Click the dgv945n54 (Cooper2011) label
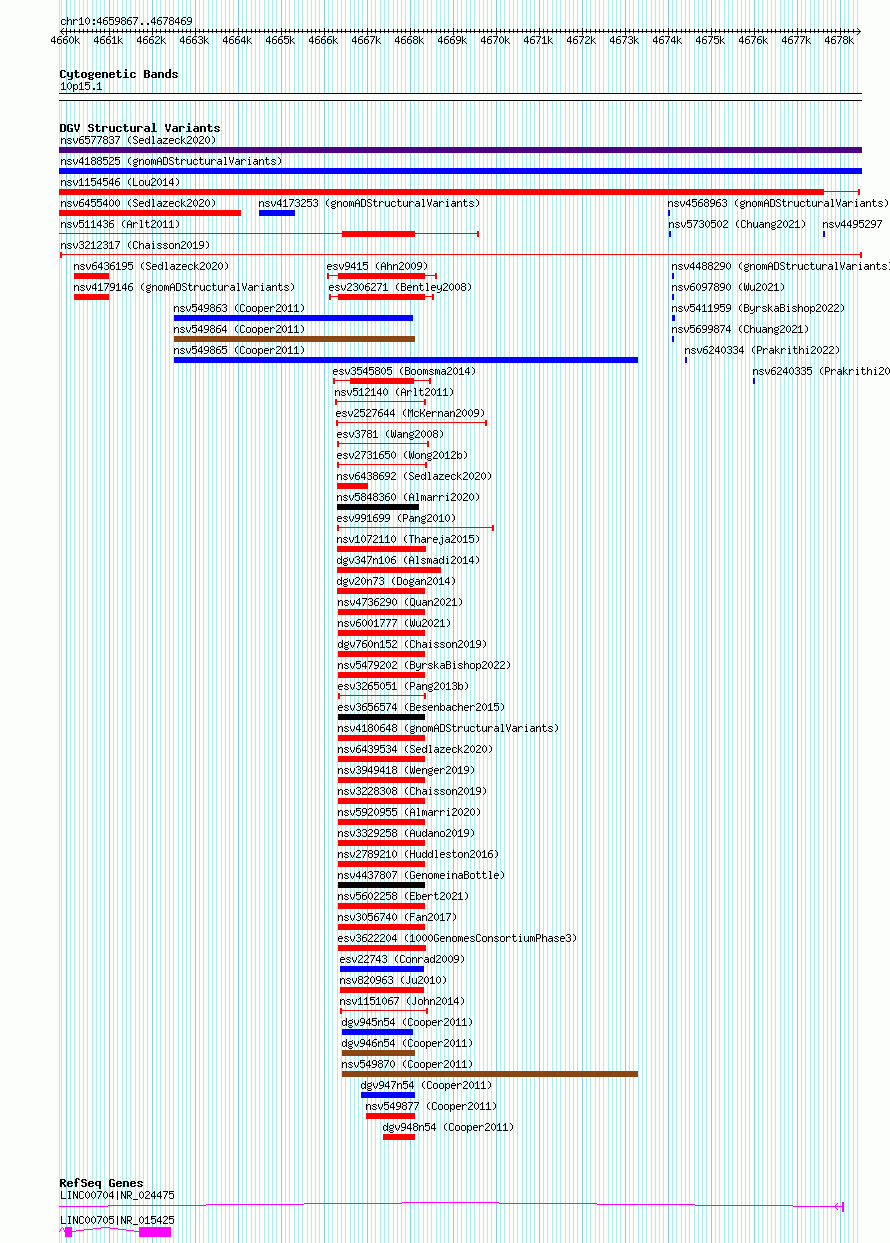The width and height of the screenshot is (890, 1243). [x=407, y=1022]
